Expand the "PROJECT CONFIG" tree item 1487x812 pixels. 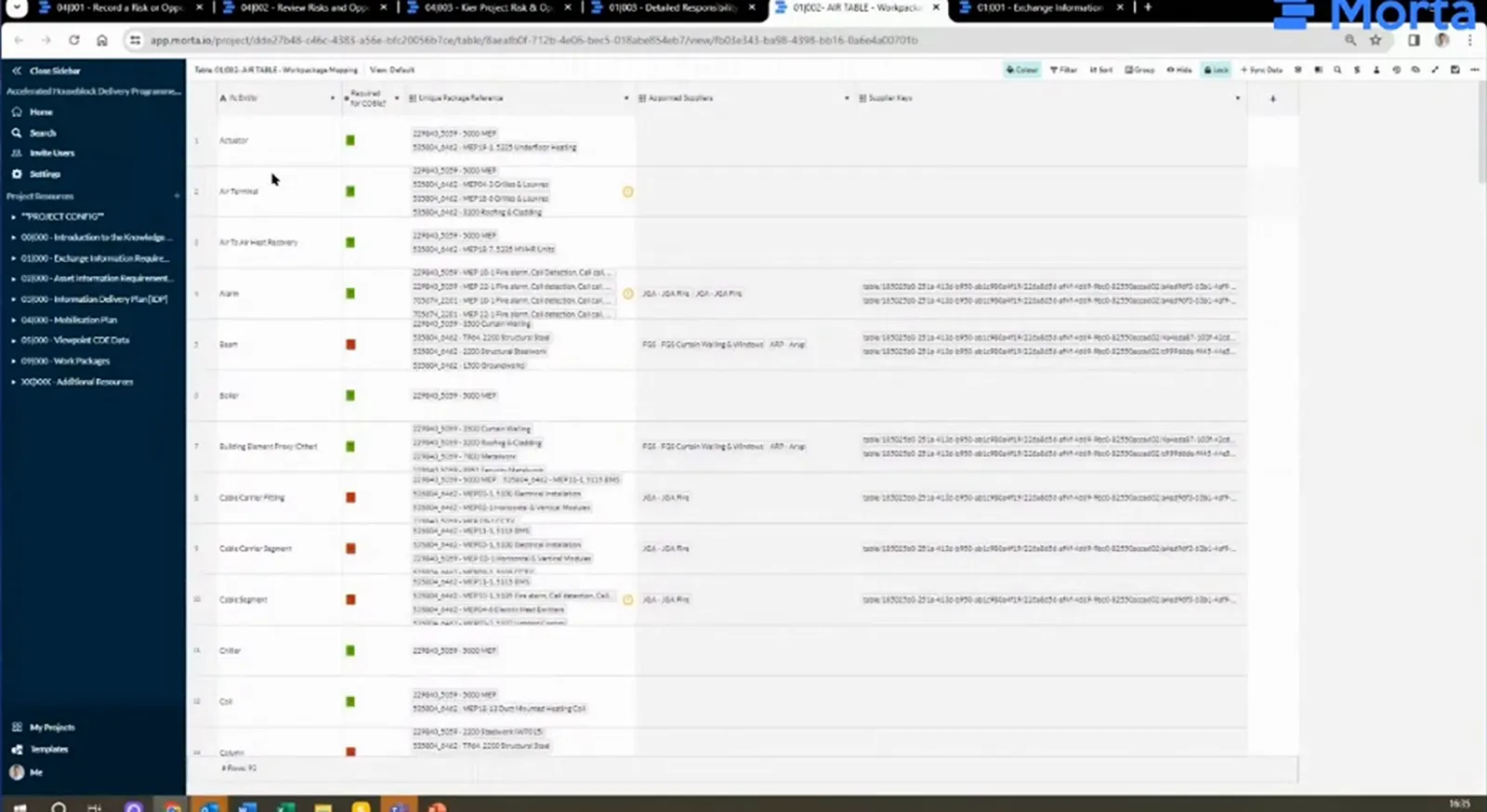(x=13, y=216)
